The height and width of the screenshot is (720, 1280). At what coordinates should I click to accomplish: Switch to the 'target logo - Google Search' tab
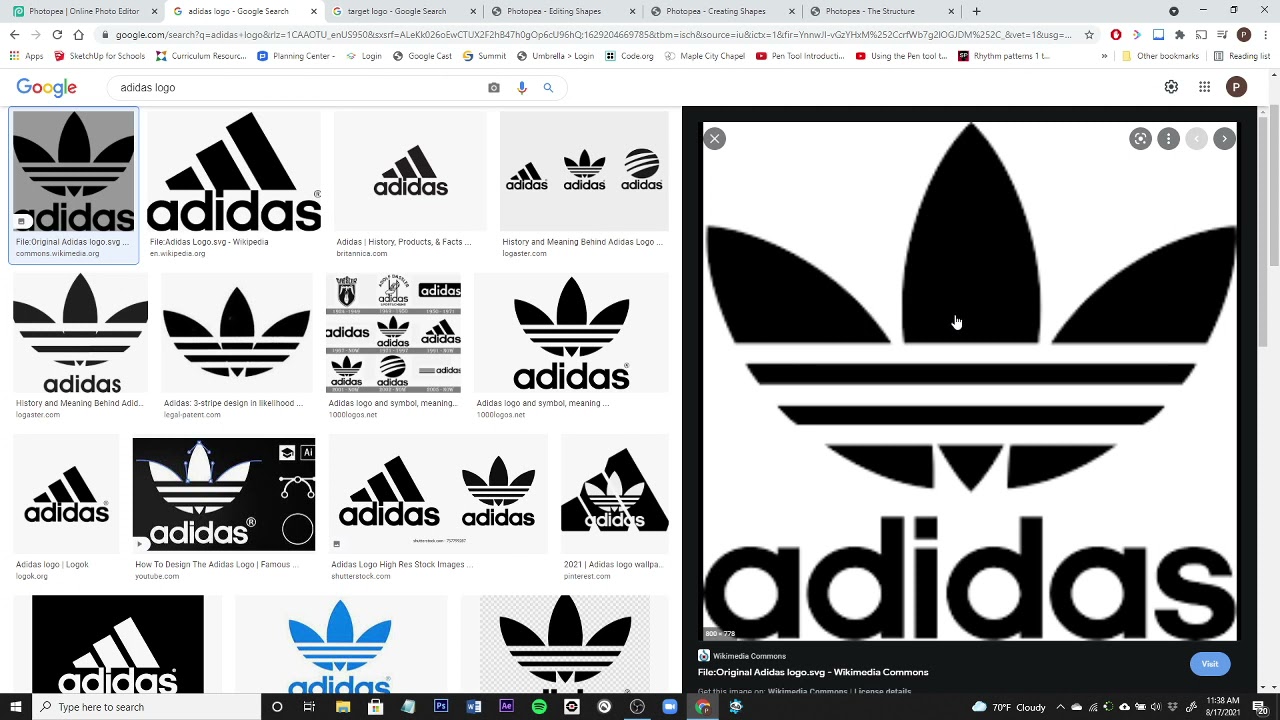pyautogui.click(x=404, y=11)
